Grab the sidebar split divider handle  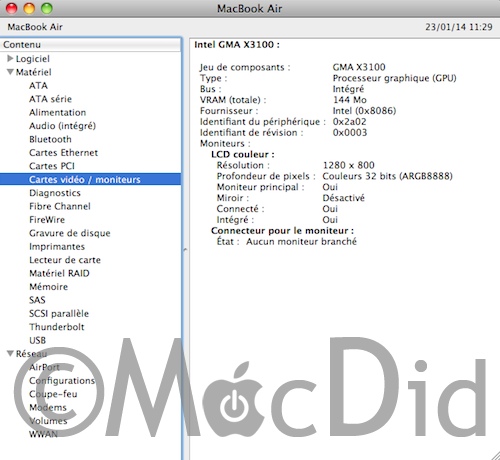pos(185,249)
